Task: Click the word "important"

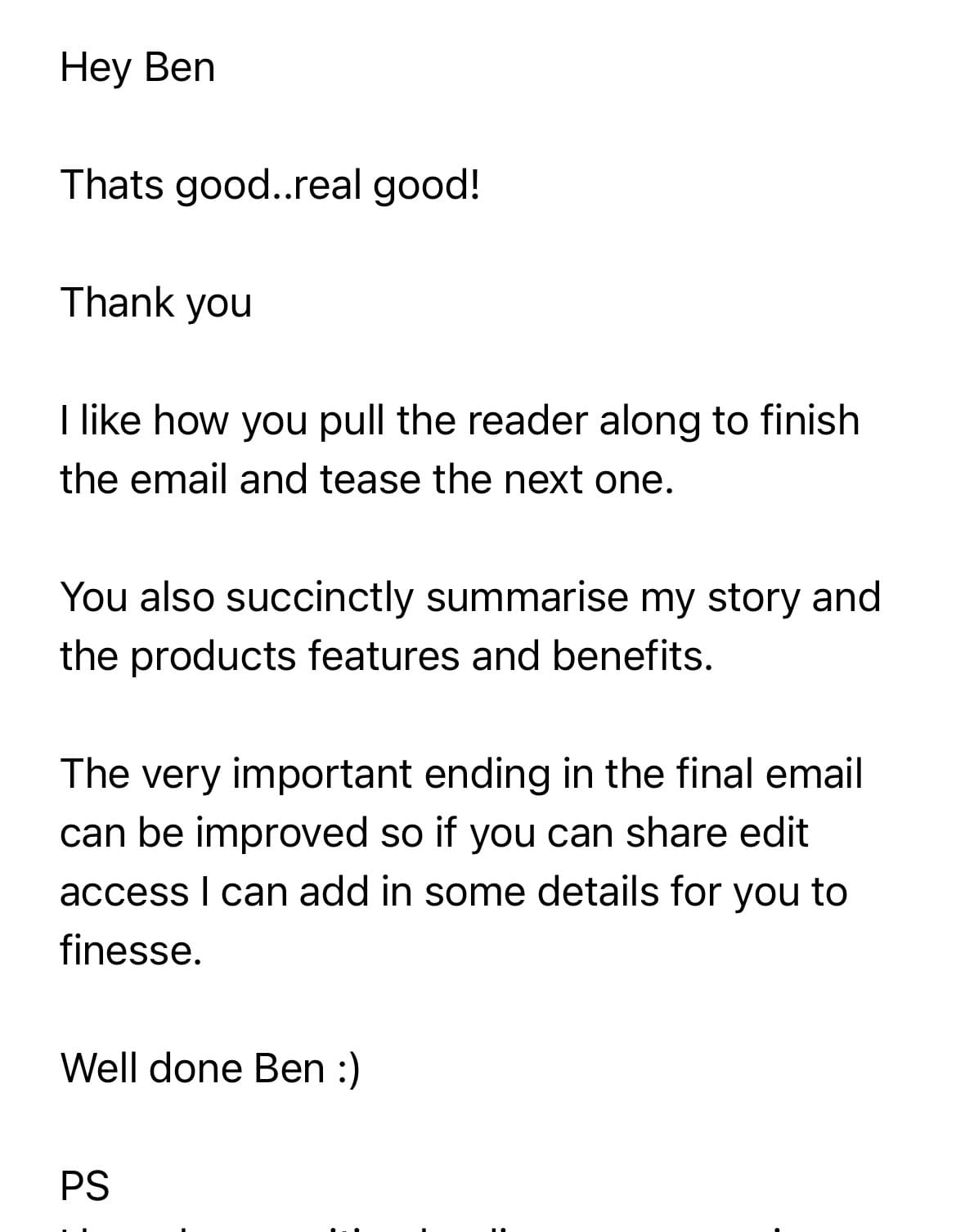Action: point(321,774)
